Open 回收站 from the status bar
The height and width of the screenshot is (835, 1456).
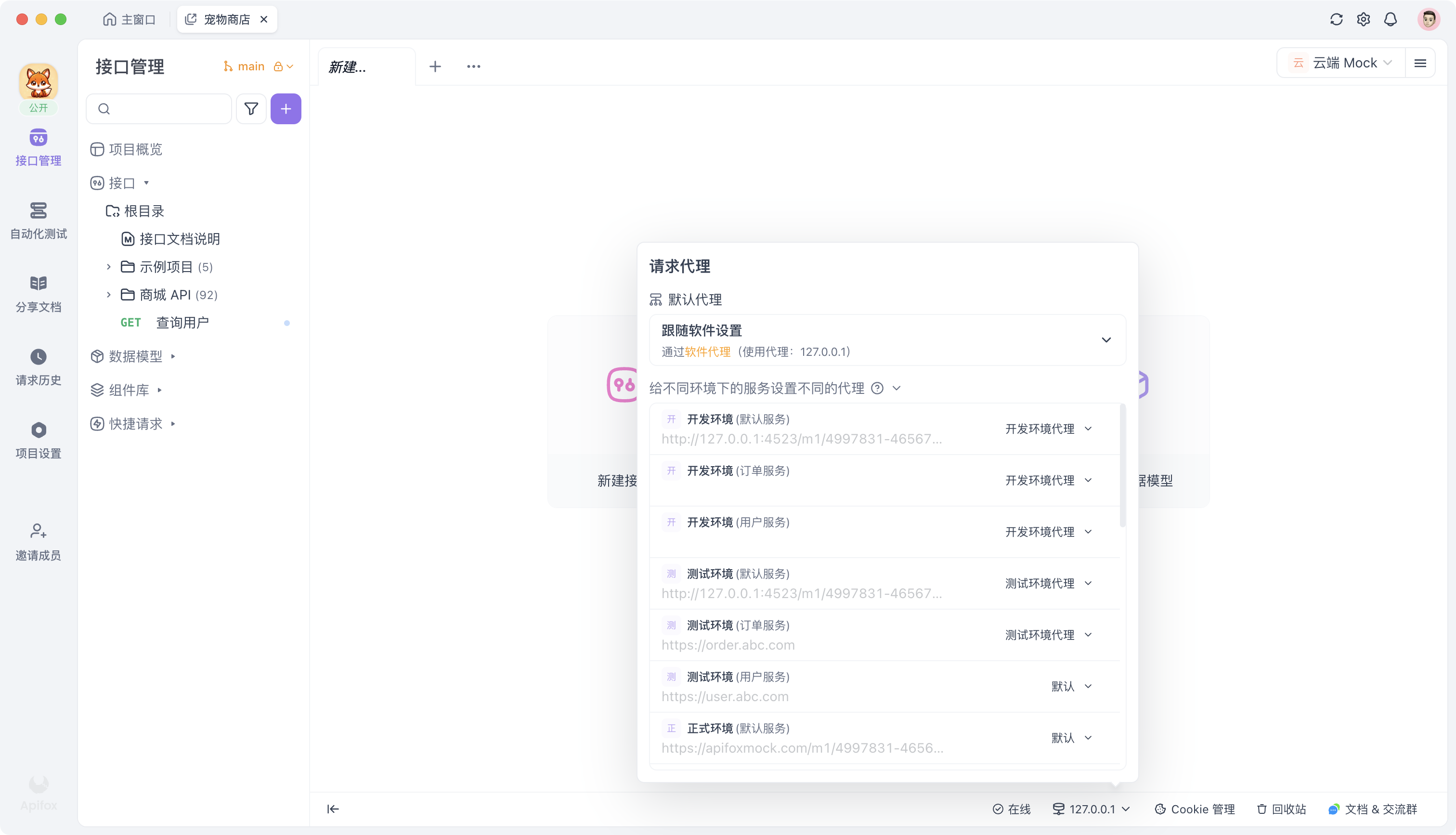[x=1282, y=809]
